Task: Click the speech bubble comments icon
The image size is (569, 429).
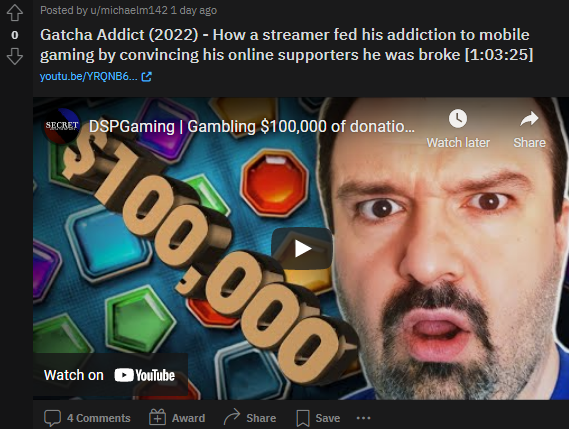Action: pyautogui.click(x=52, y=418)
